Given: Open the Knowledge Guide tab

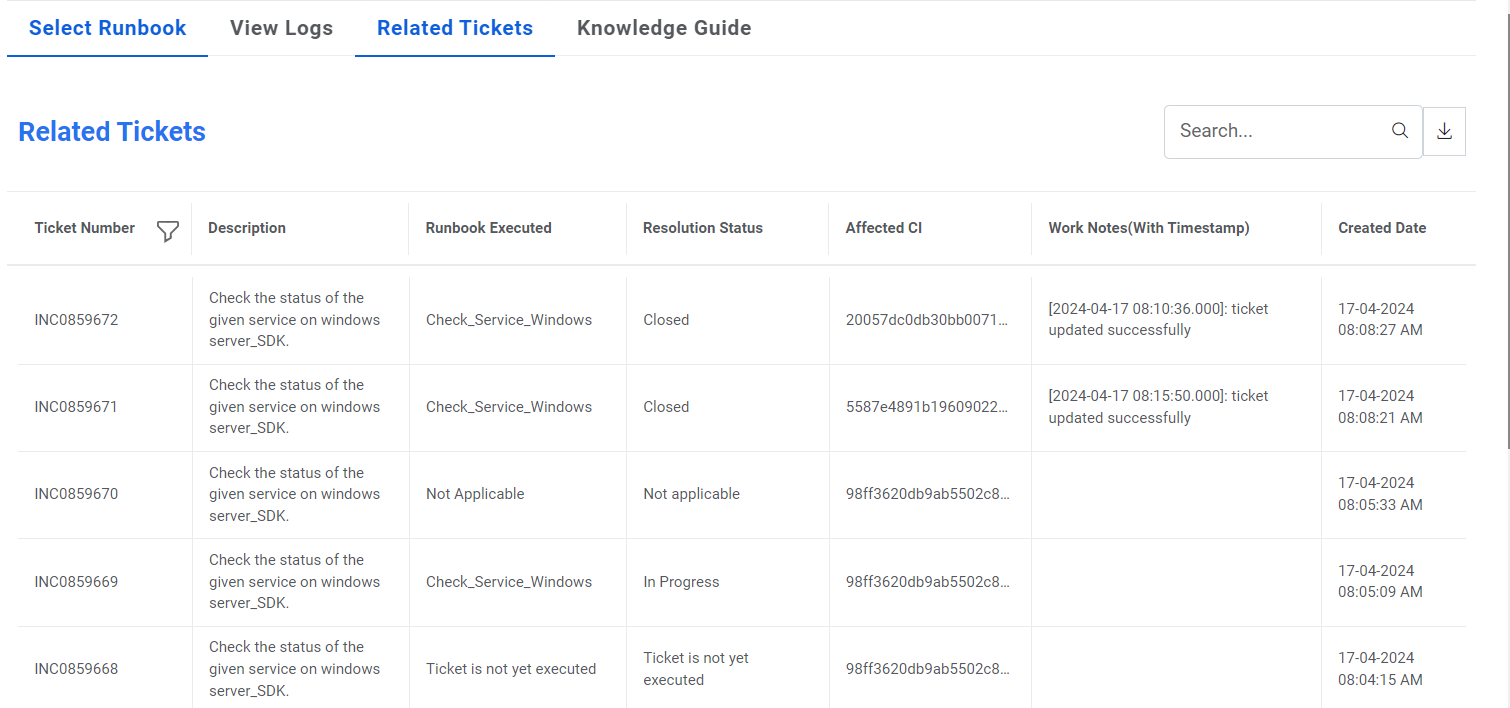Looking at the screenshot, I should click(664, 28).
